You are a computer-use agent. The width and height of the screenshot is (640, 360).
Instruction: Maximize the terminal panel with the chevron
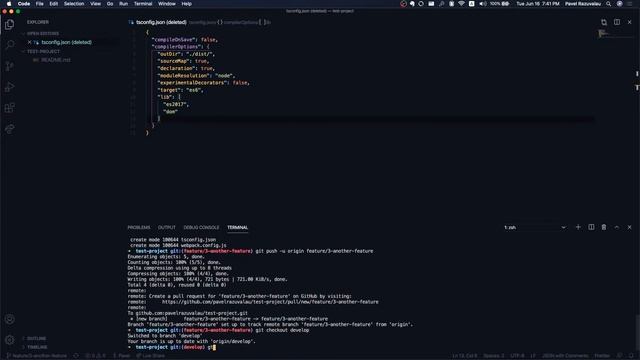pos(617,227)
